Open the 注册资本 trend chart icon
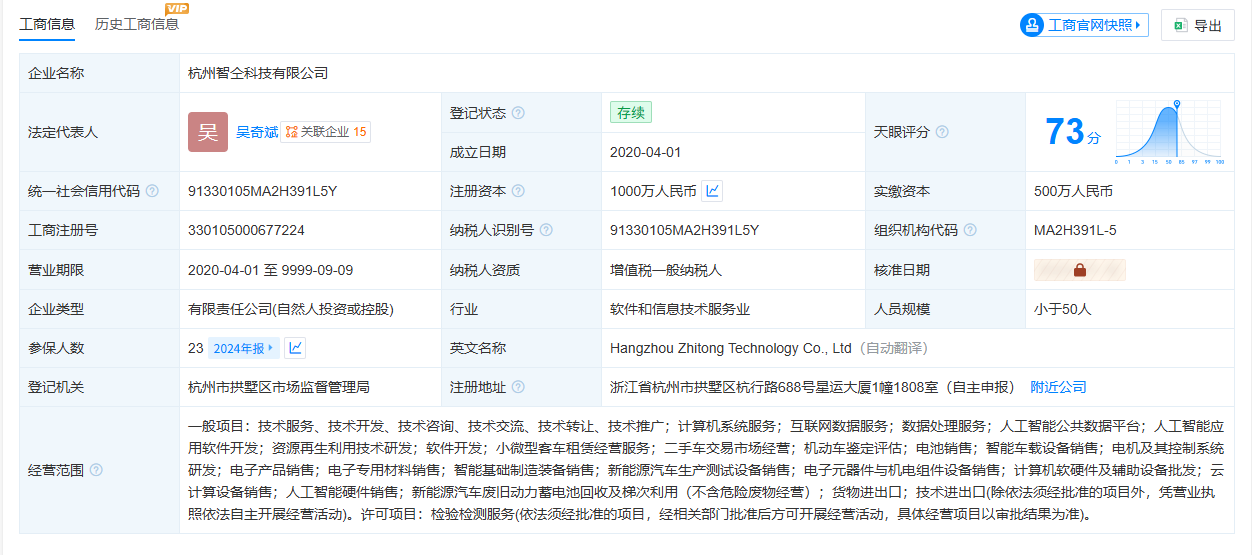 coord(712,191)
